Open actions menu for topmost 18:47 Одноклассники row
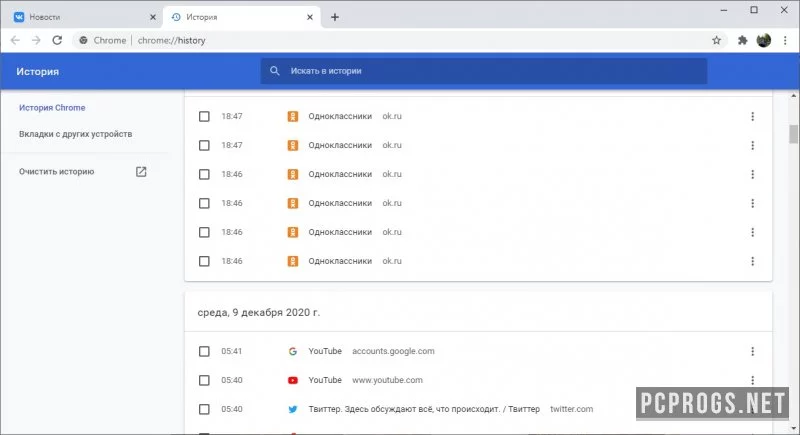The width and height of the screenshot is (800, 435). click(x=753, y=116)
